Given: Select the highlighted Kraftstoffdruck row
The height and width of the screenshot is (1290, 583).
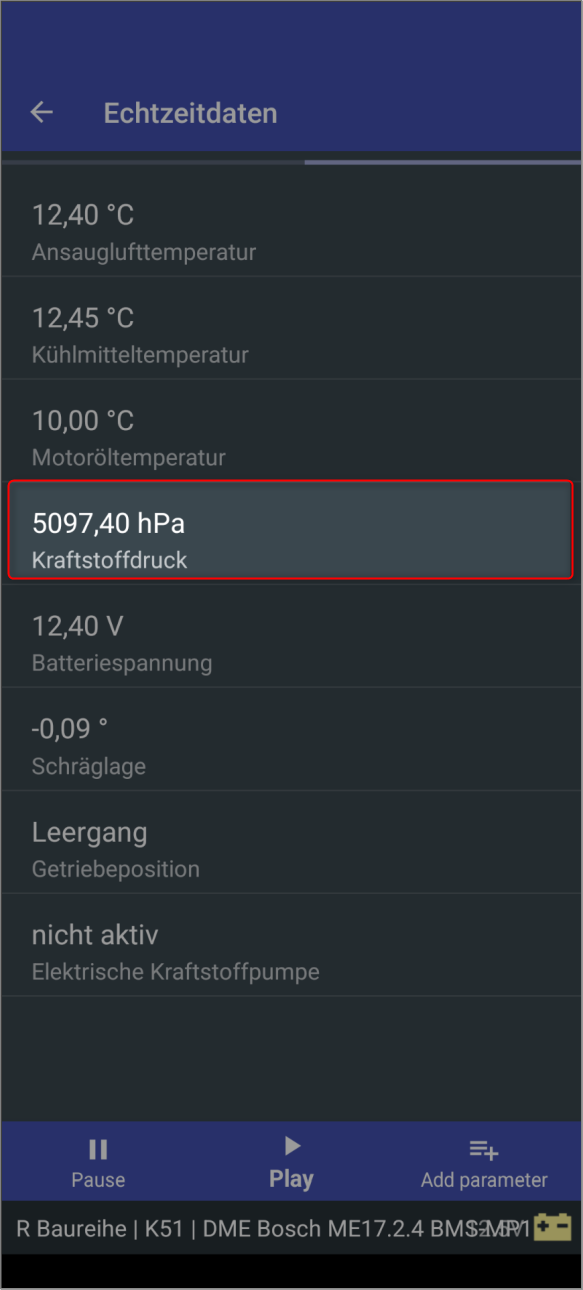Looking at the screenshot, I should 291,530.
